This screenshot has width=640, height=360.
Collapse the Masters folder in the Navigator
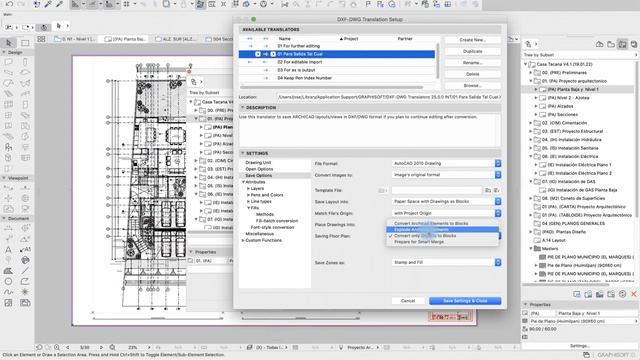point(531,249)
